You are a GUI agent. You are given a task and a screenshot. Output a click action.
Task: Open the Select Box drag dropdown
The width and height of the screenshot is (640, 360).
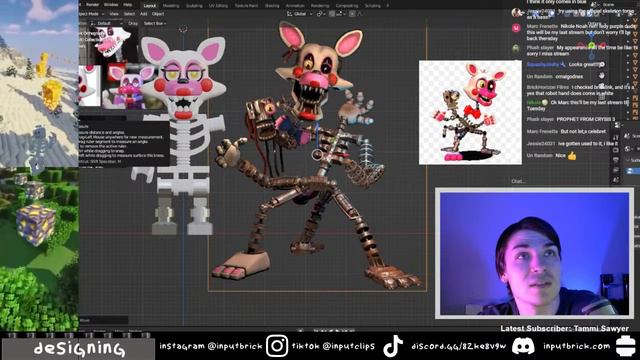[154, 24]
